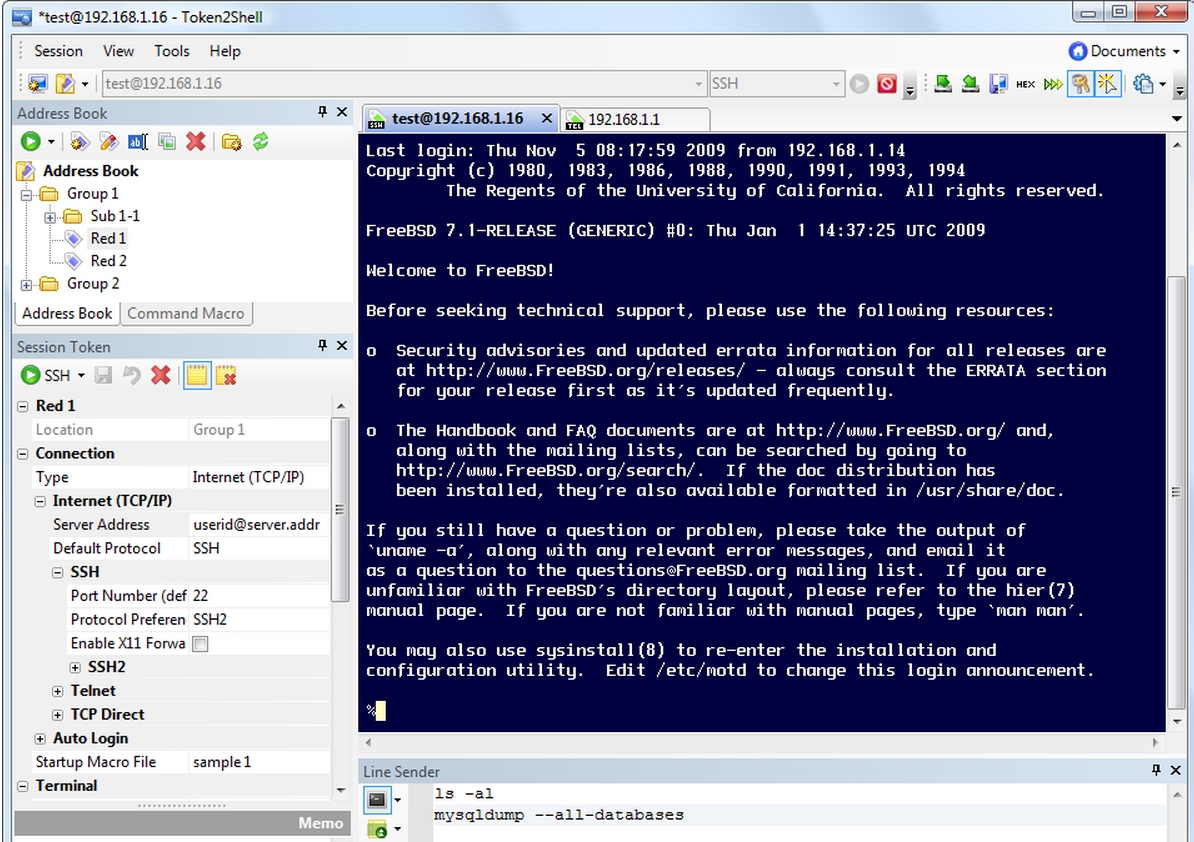Click the new address entry tag icon
The width and height of the screenshot is (1194, 842).
pyautogui.click(x=79, y=142)
